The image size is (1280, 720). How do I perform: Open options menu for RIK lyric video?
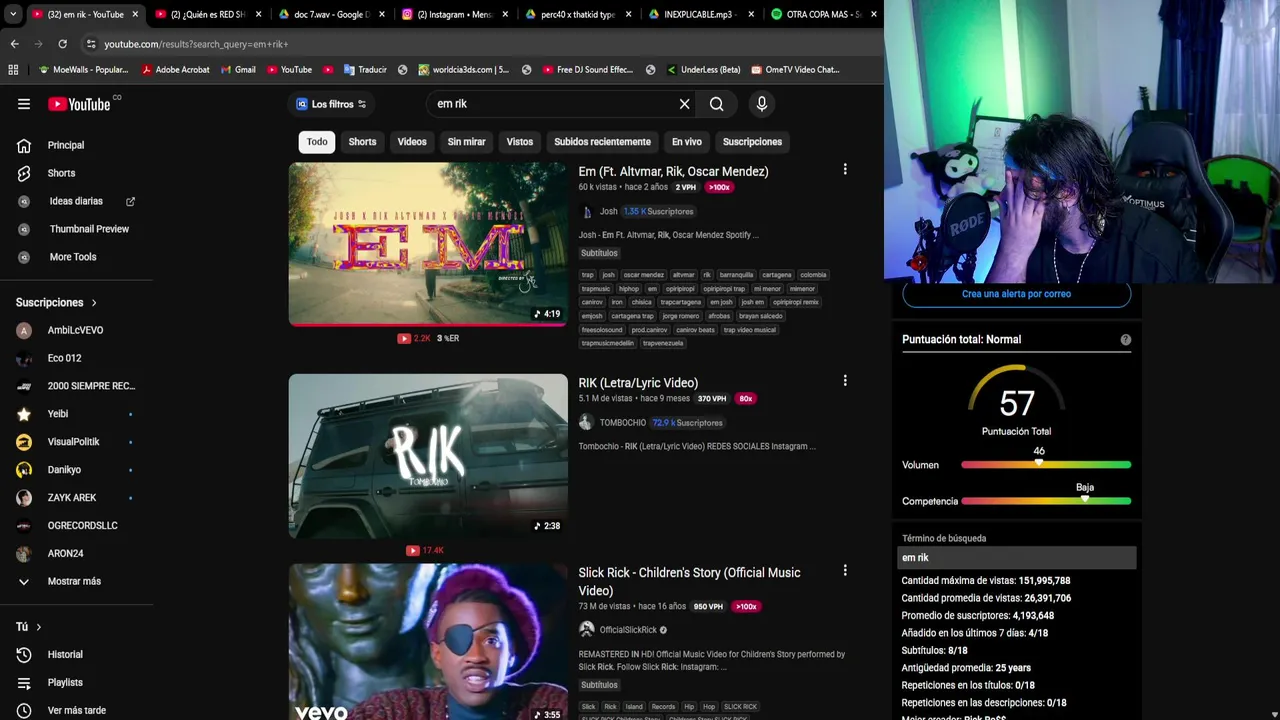tap(845, 381)
